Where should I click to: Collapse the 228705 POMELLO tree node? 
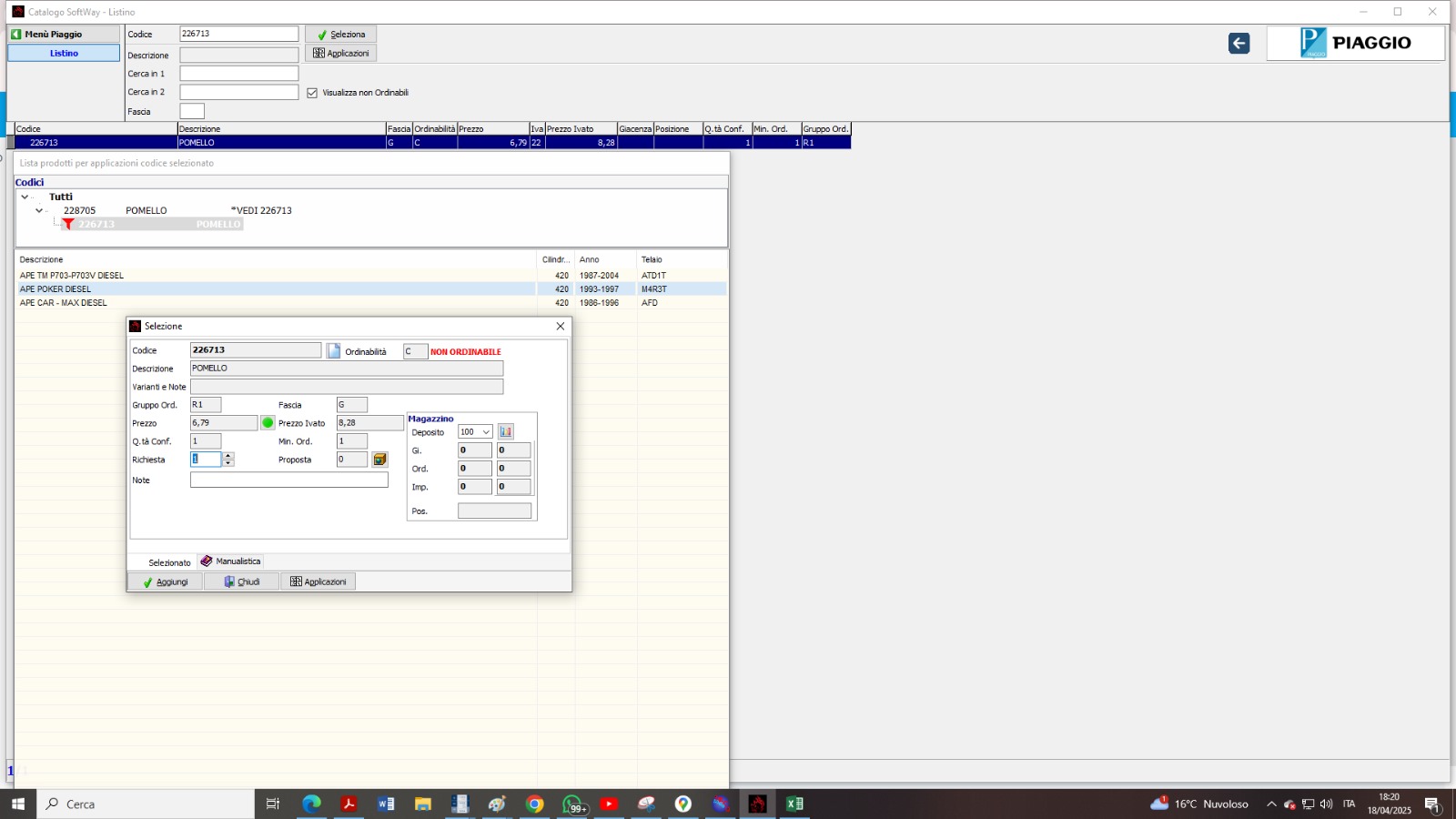(x=39, y=211)
